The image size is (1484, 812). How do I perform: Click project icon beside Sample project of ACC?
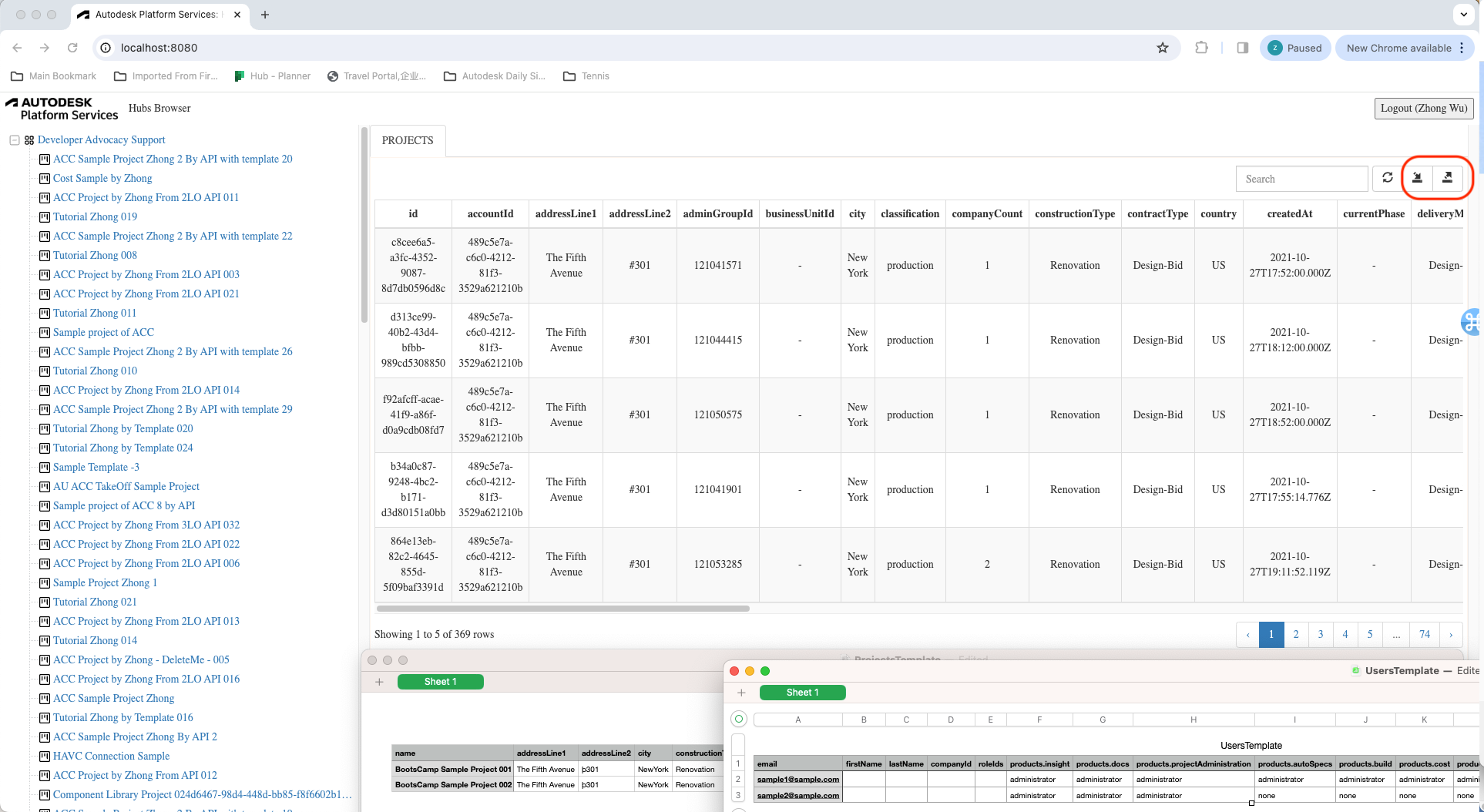click(x=45, y=333)
